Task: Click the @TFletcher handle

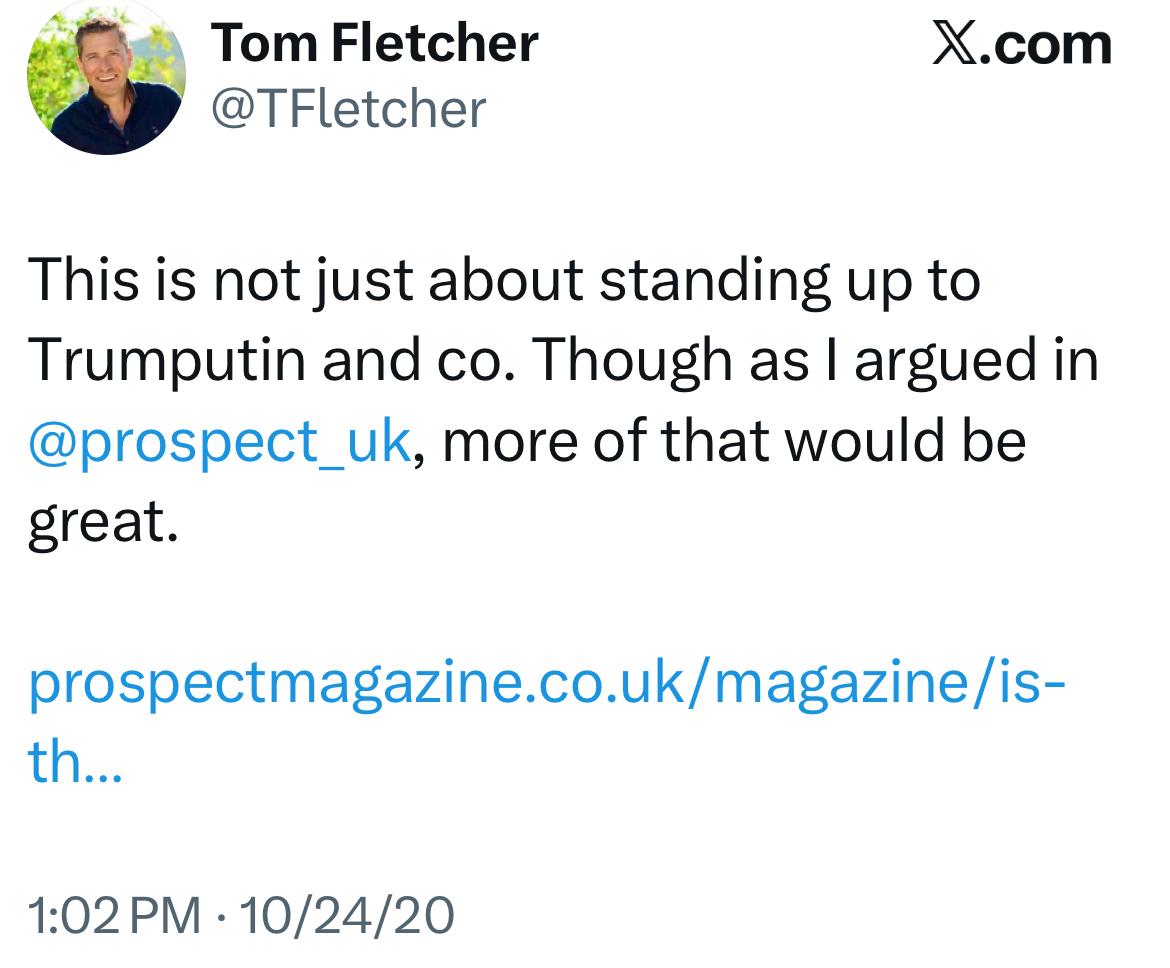Action: [347, 108]
